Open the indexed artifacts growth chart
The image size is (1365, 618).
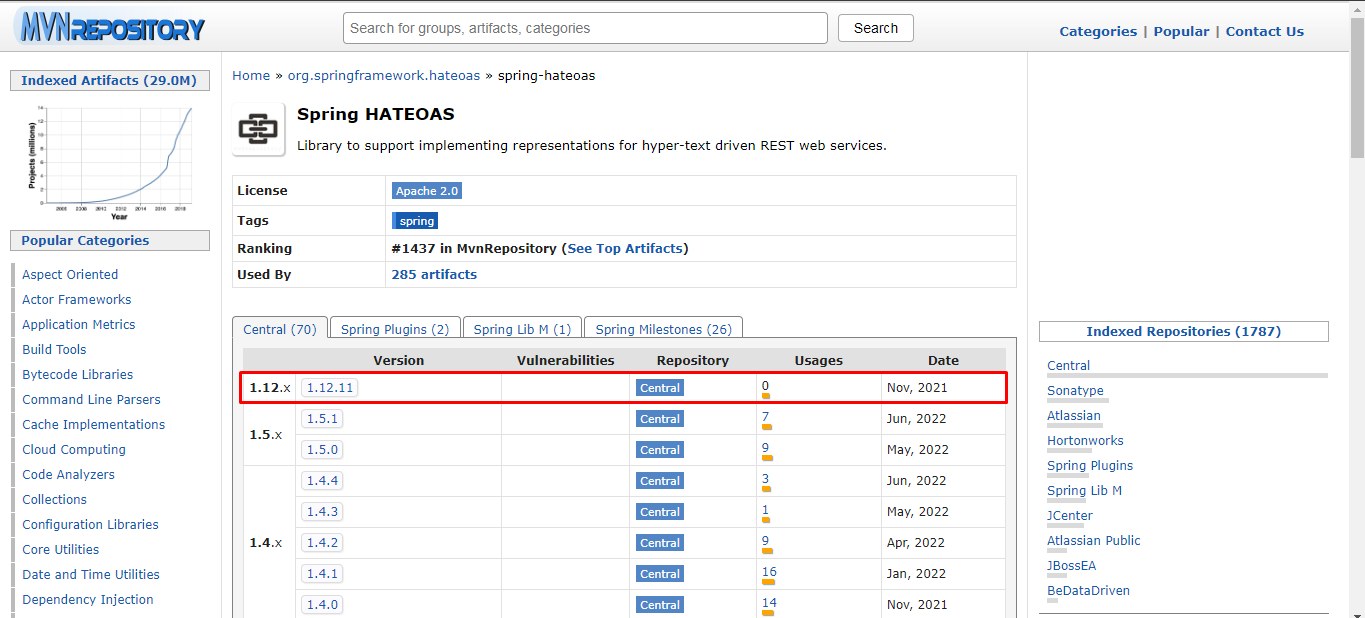(x=109, y=161)
